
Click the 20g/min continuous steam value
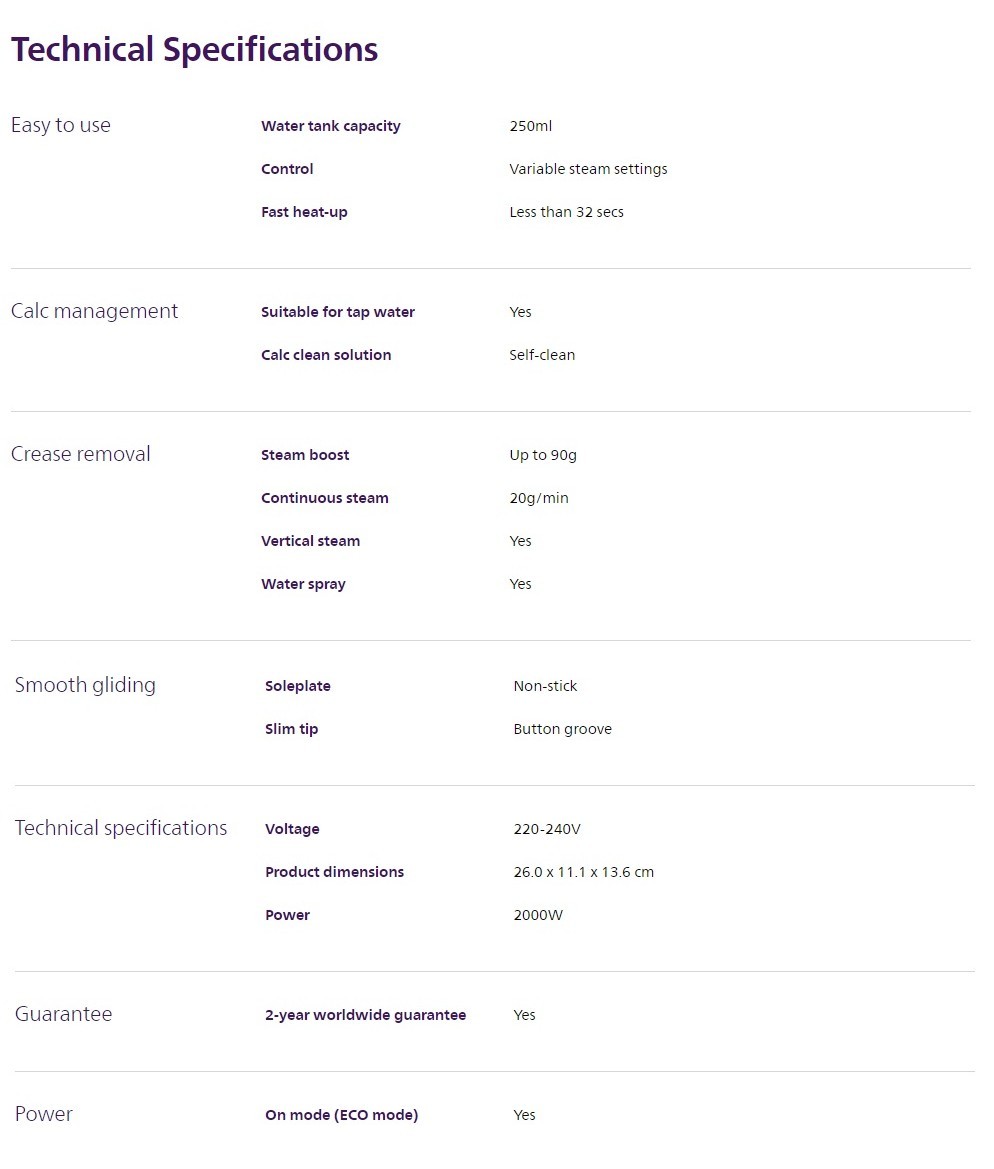[x=539, y=498]
